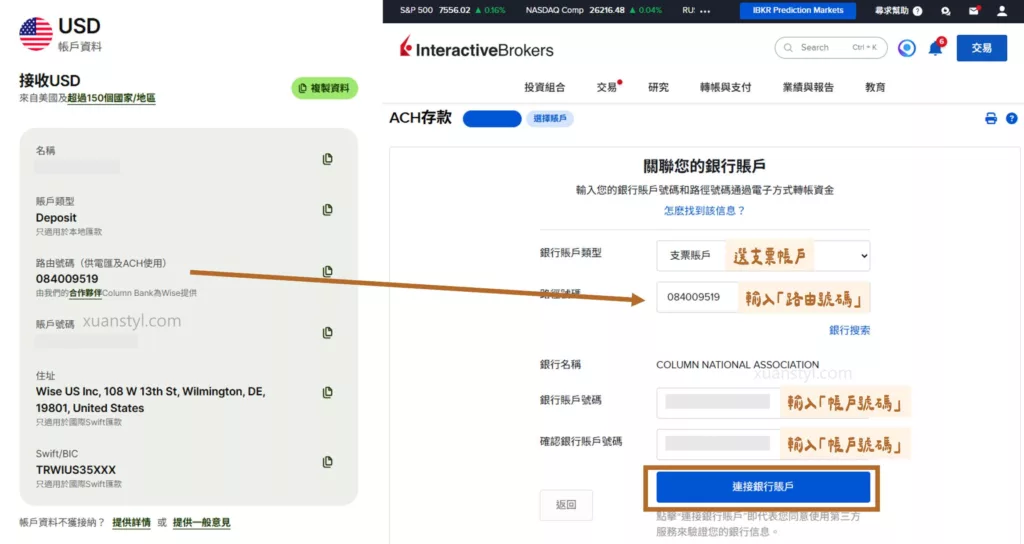
Task: Click the blue account selector pill
Action: [492, 118]
